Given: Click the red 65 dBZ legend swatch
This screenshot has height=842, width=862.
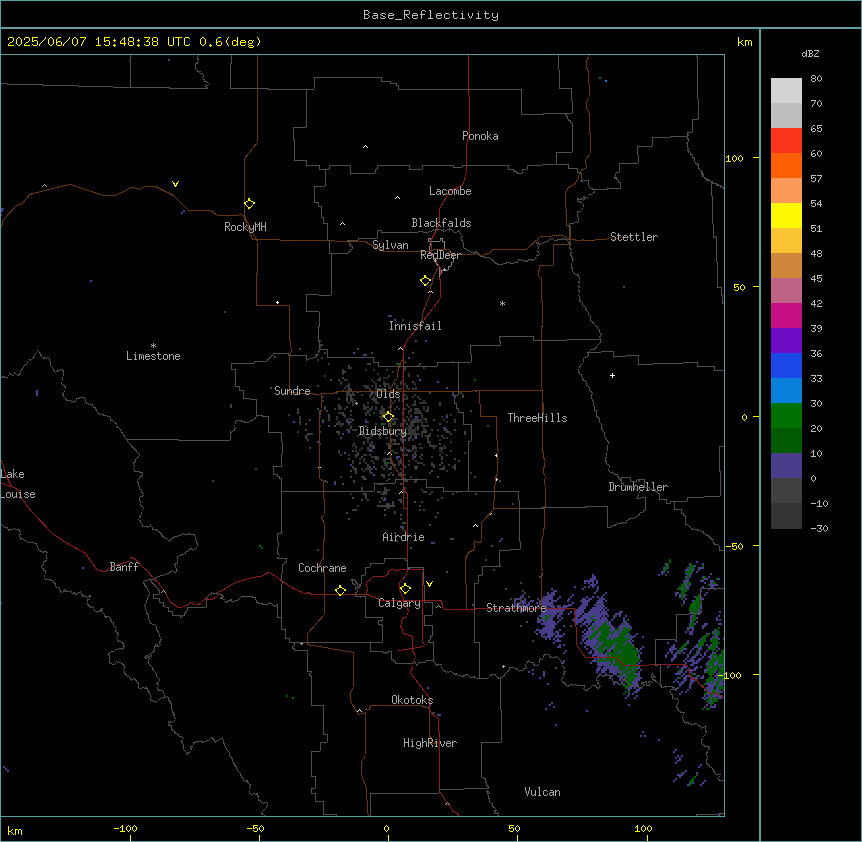Looking at the screenshot, I should pyautogui.click(x=786, y=140).
